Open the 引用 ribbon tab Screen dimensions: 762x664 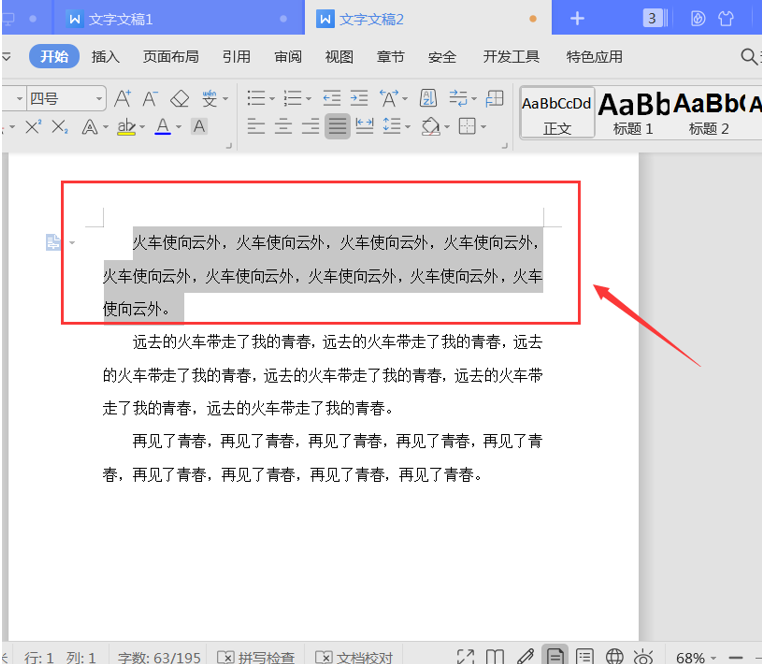tap(236, 56)
